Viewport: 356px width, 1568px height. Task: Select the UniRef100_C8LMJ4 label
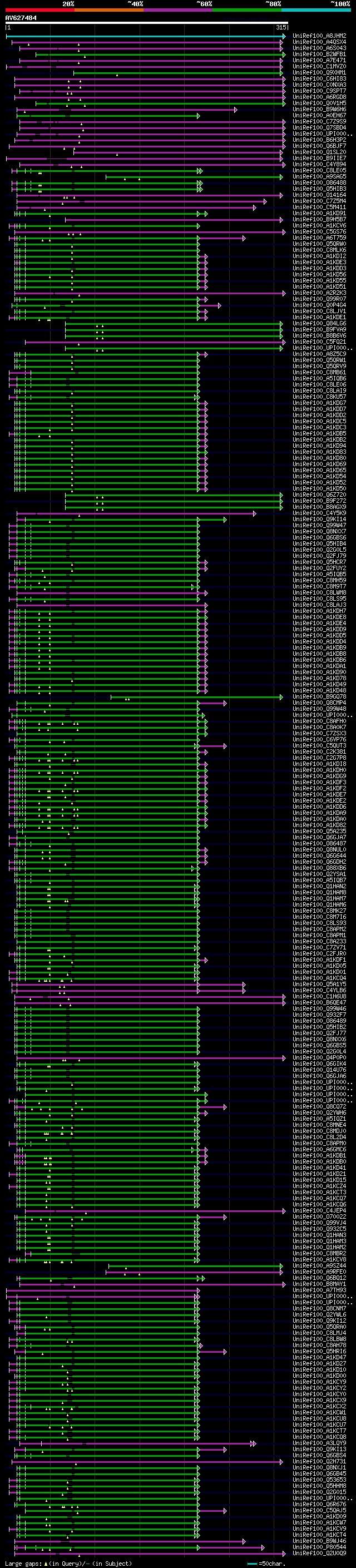(x=319, y=1332)
